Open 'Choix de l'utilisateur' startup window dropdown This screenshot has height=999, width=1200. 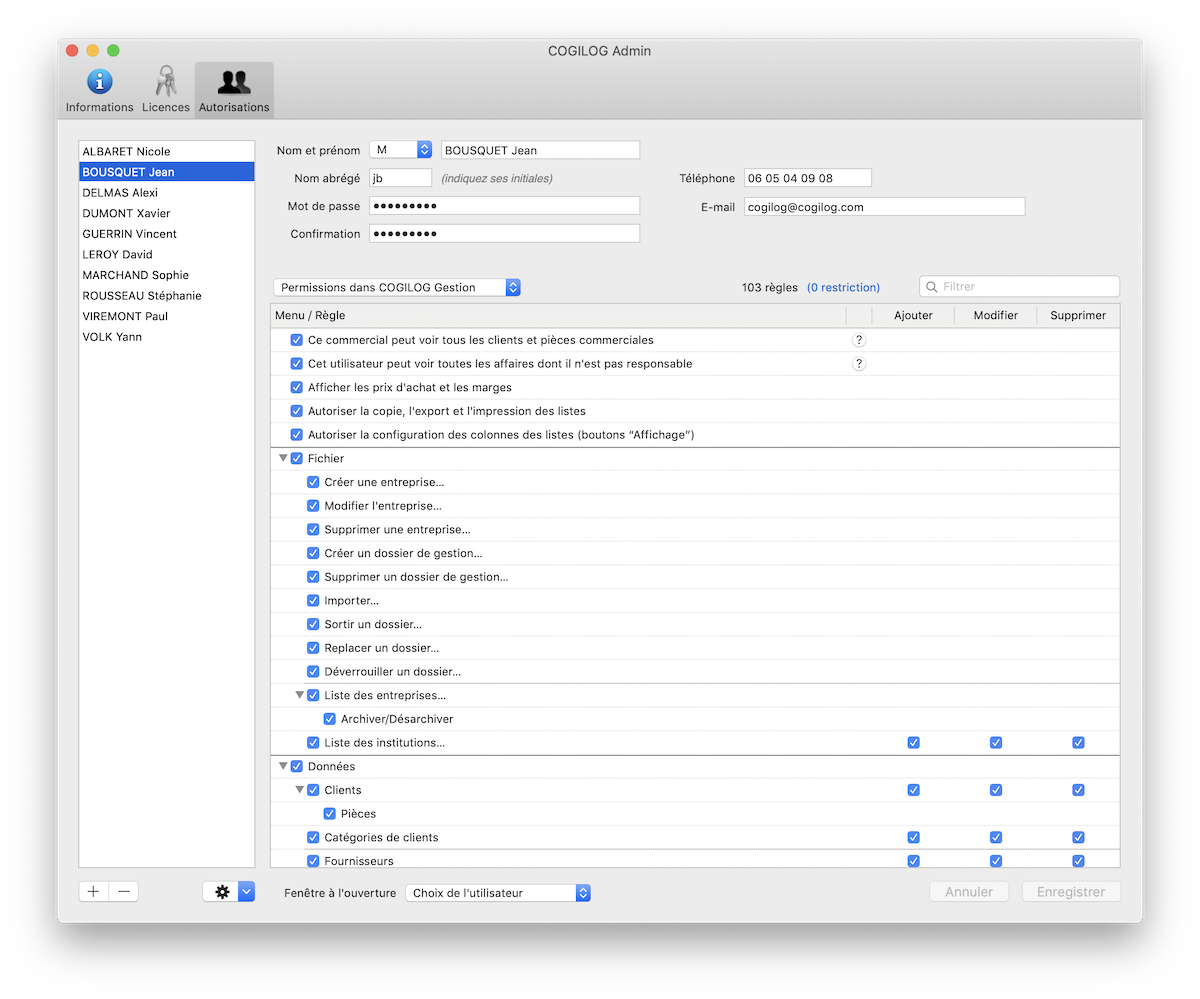(498, 893)
